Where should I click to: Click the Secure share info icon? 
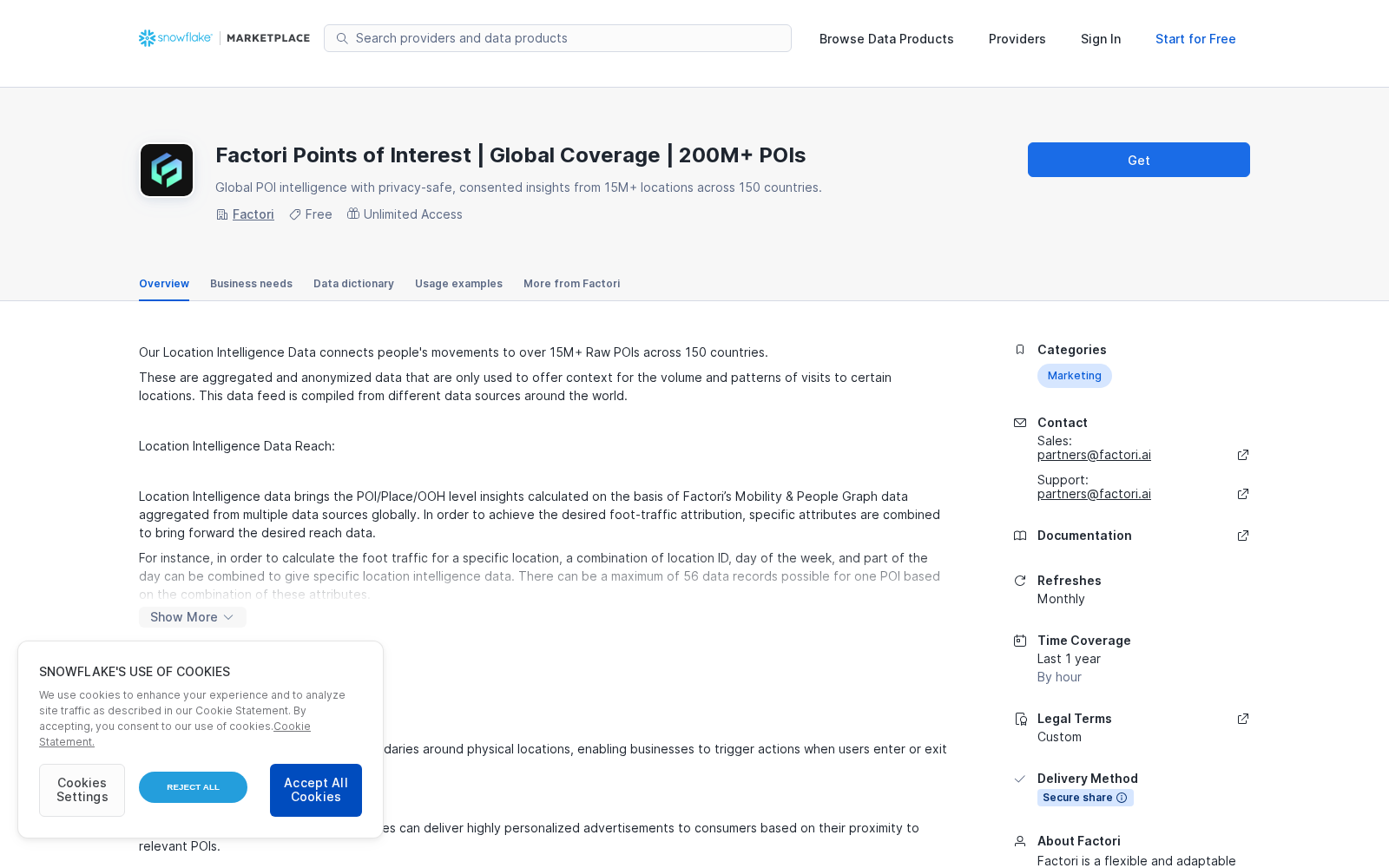click(x=1122, y=798)
